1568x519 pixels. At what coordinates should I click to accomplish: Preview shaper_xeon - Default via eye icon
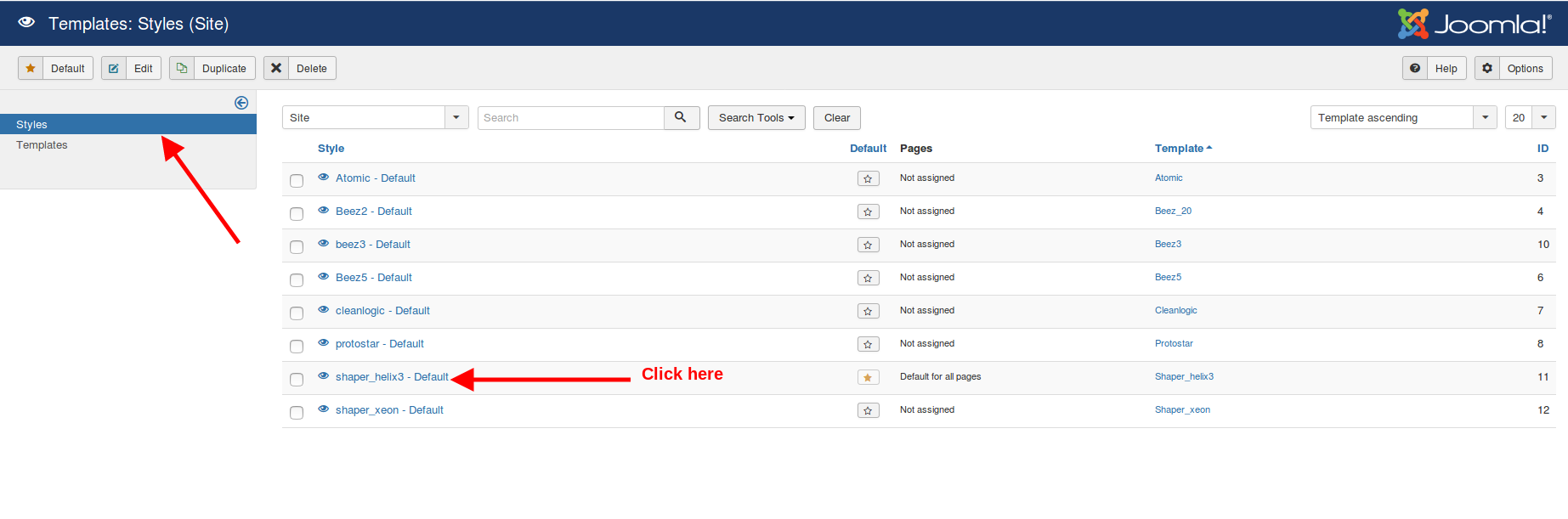(x=323, y=409)
